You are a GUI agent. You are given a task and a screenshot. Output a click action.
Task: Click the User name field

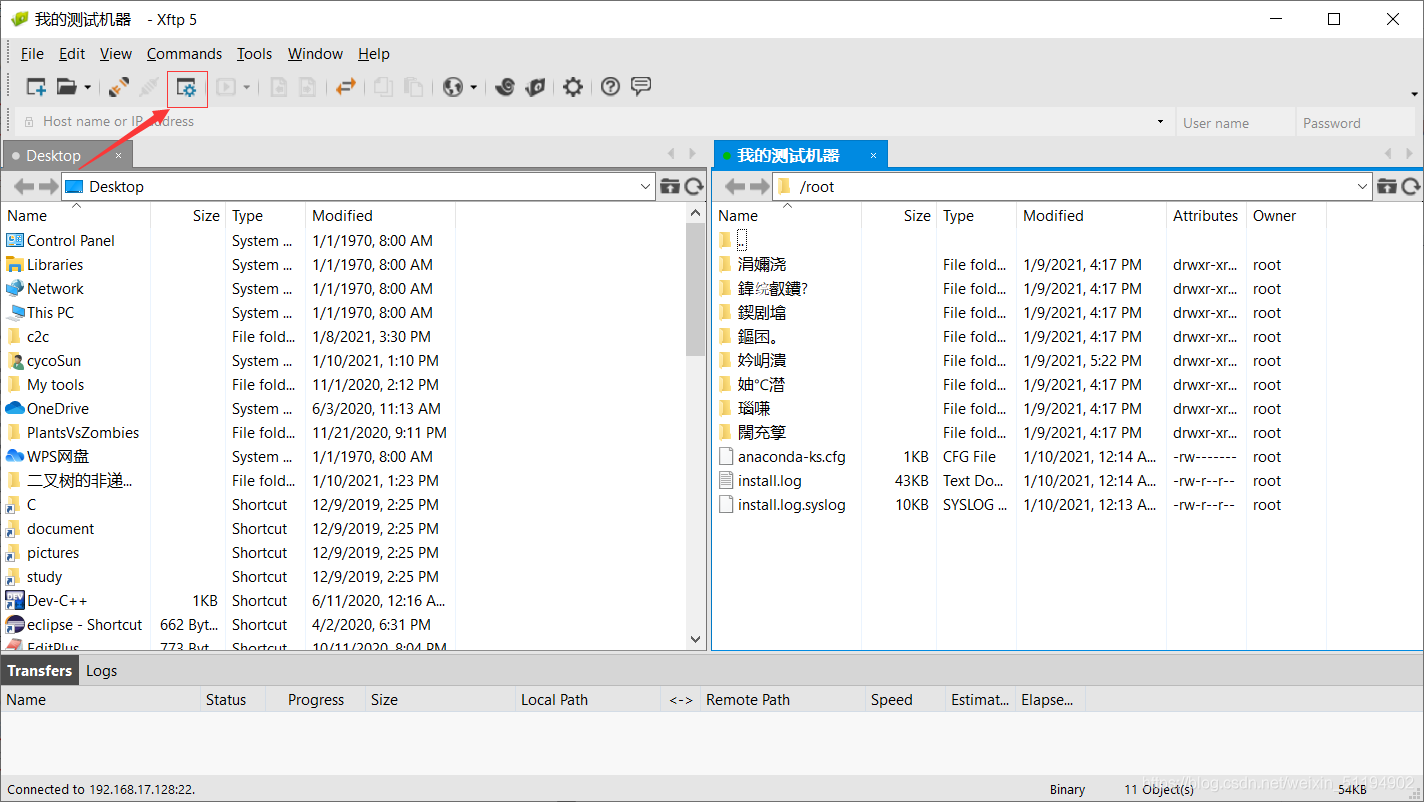[x=1235, y=123]
